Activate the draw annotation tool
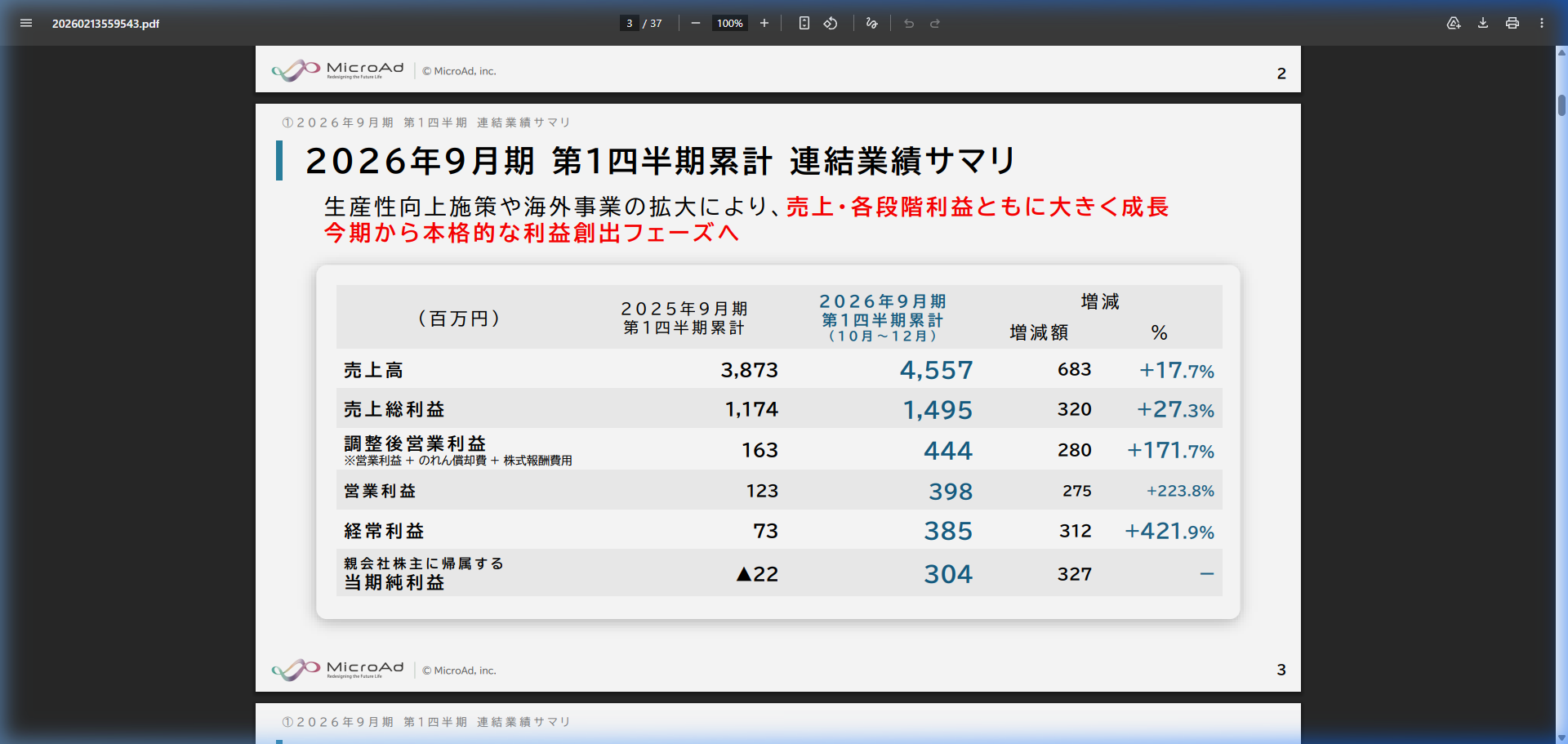The width and height of the screenshot is (1568, 744). click(x=871, y=23)
